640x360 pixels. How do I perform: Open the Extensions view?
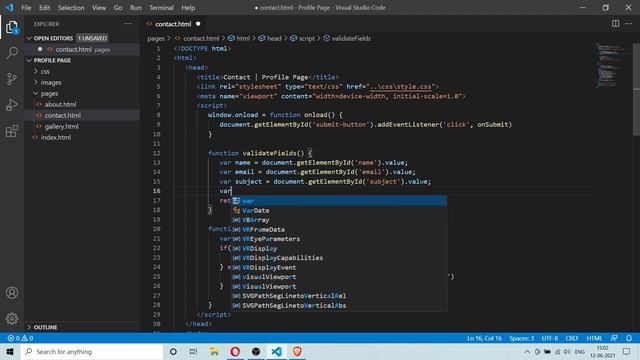tap(12, 131)
